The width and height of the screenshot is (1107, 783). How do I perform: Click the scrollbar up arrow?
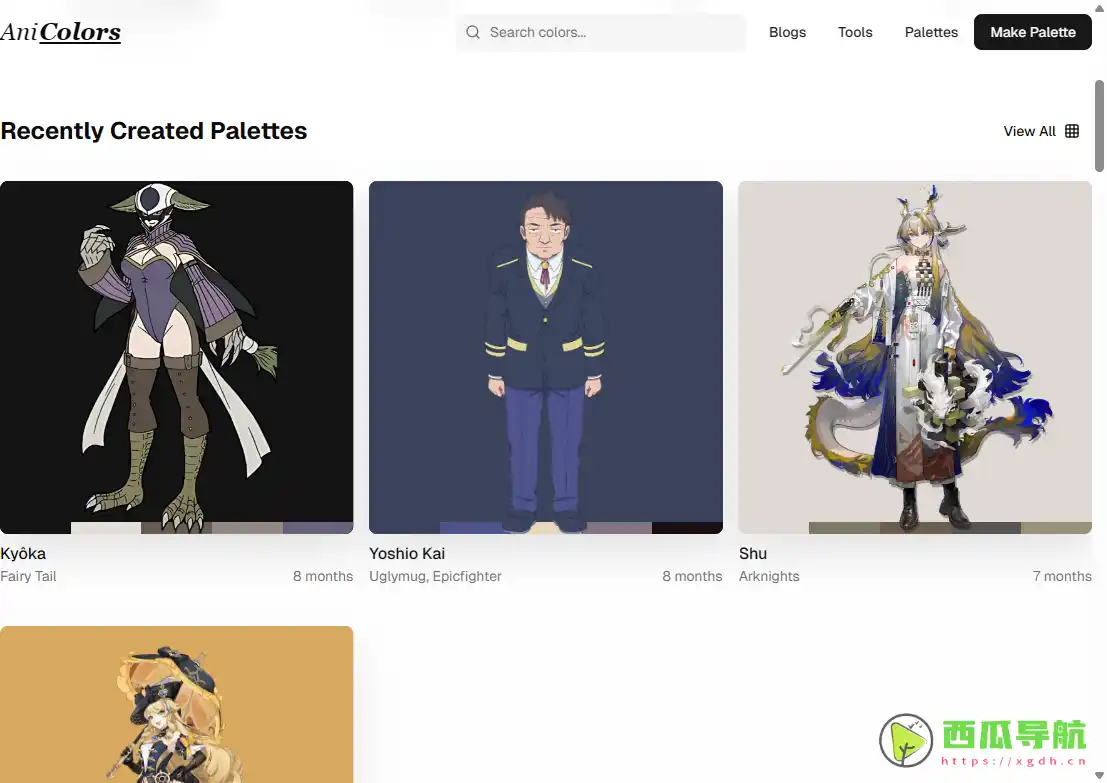pyautogui.click(x=1099, y=8)
